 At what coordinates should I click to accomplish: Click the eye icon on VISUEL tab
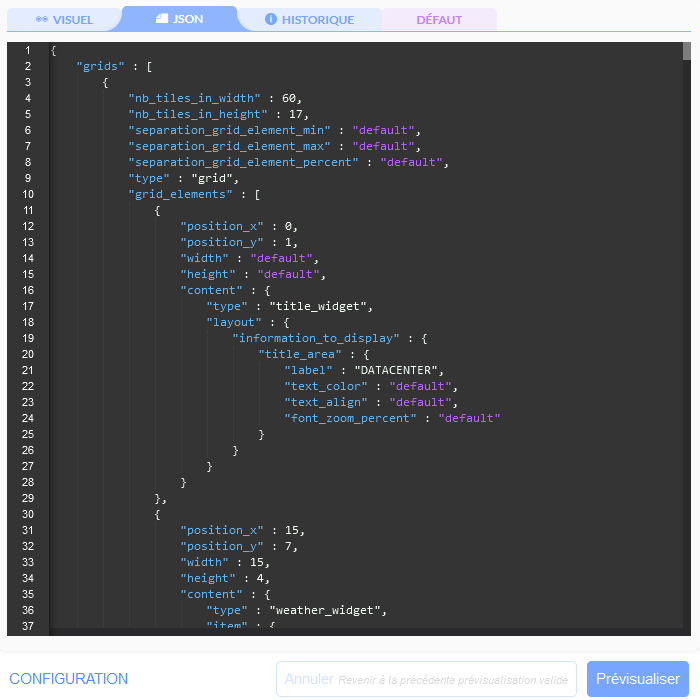point(42,20)
